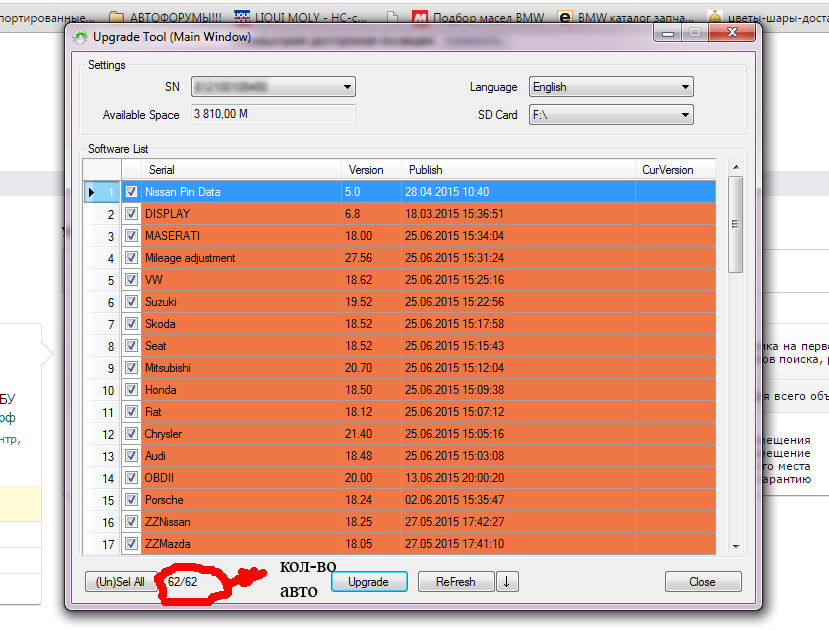
Task: Click the scrollbar down arrow
Action: (735, 546)
